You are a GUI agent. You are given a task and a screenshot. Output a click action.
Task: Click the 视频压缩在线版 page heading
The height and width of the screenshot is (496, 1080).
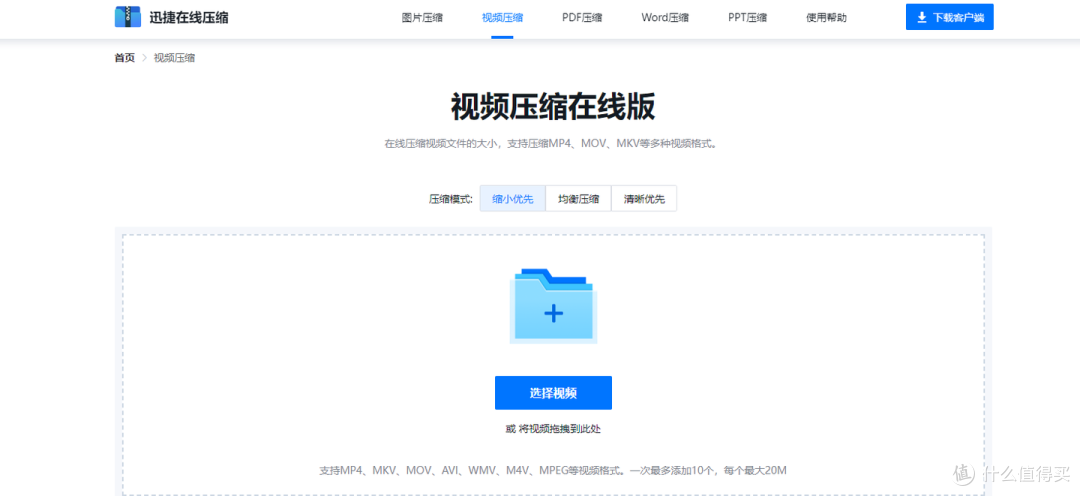553,107
